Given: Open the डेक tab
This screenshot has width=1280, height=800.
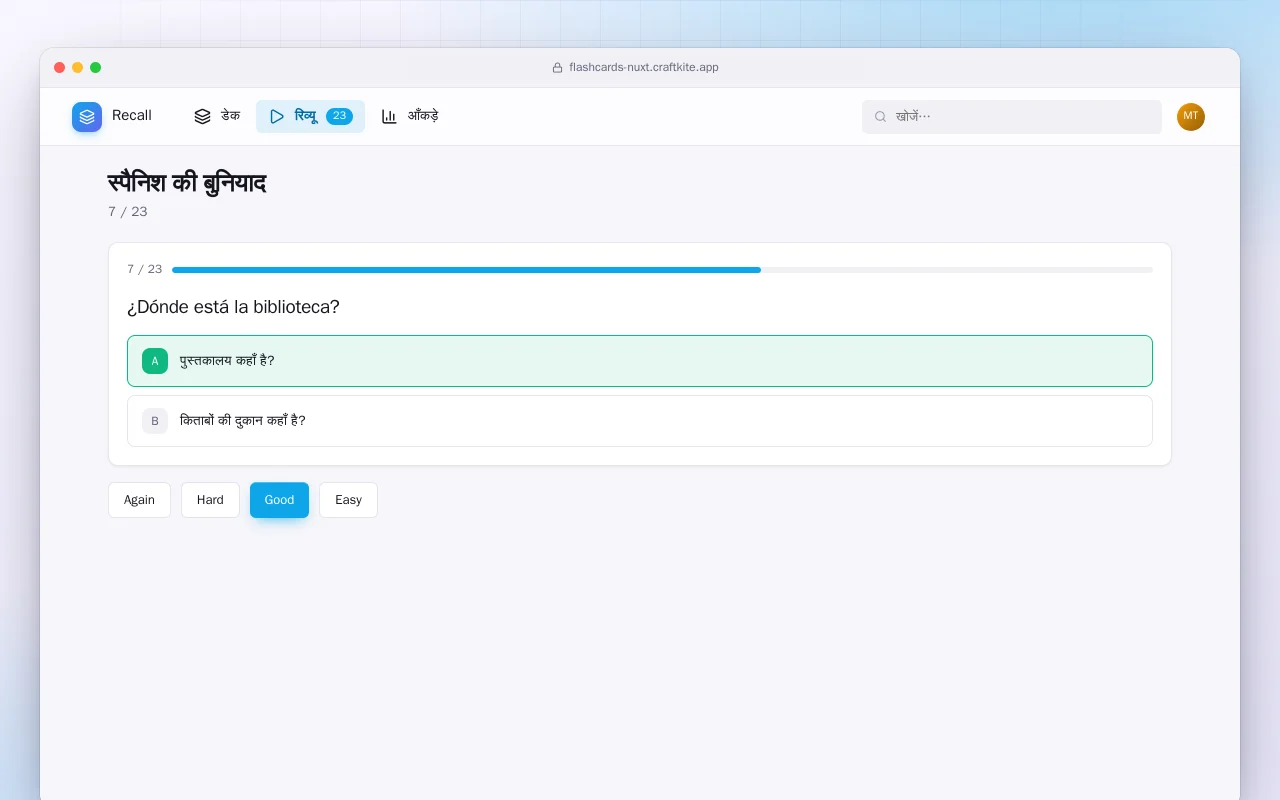Looking at the screenshot, I should pyautogui.click(x=217, y=116).
